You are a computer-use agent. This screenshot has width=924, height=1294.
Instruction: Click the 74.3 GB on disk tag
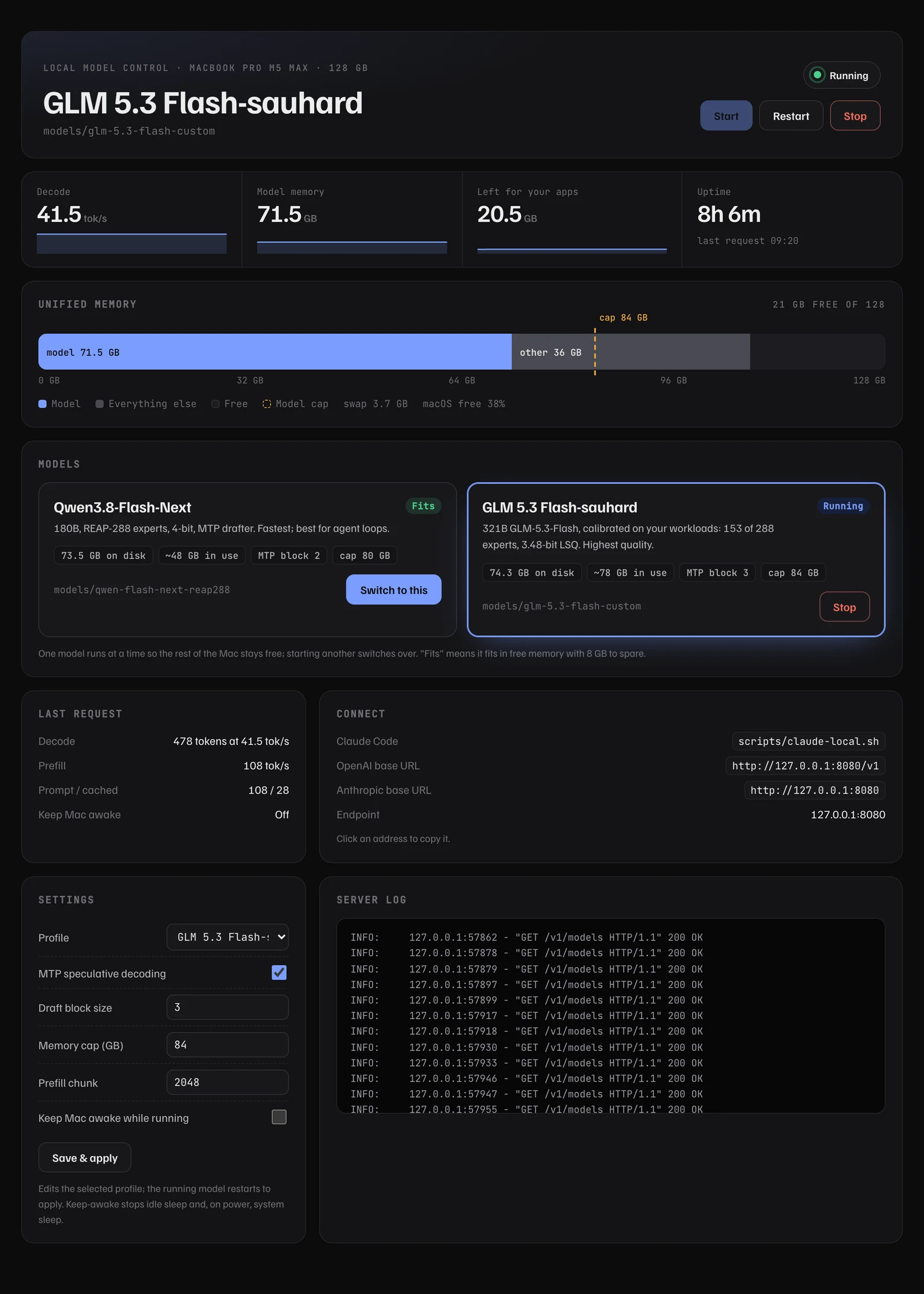point(532,573)
